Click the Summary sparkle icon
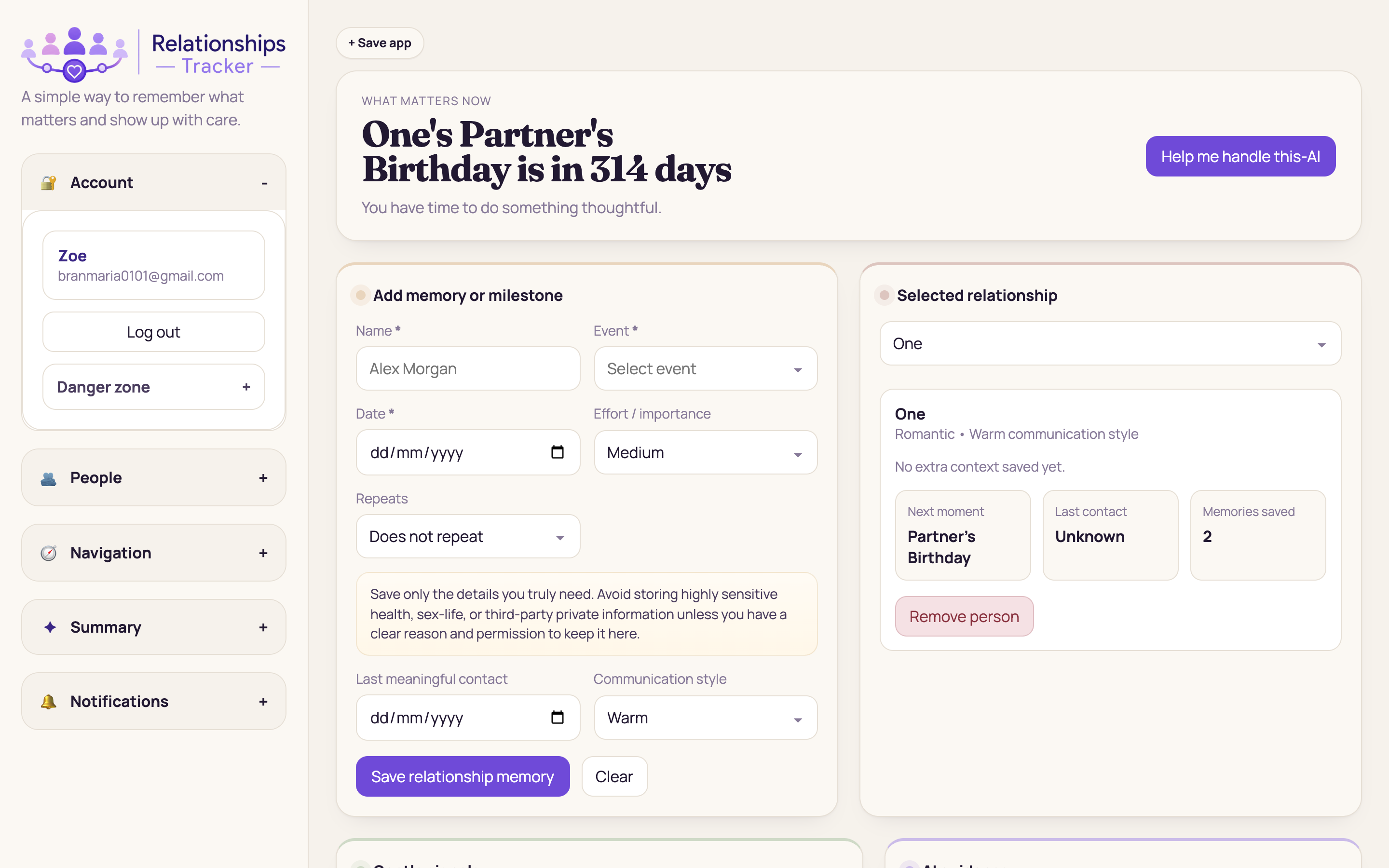This screenshot has width=1389, height=868. click(50, 627)
